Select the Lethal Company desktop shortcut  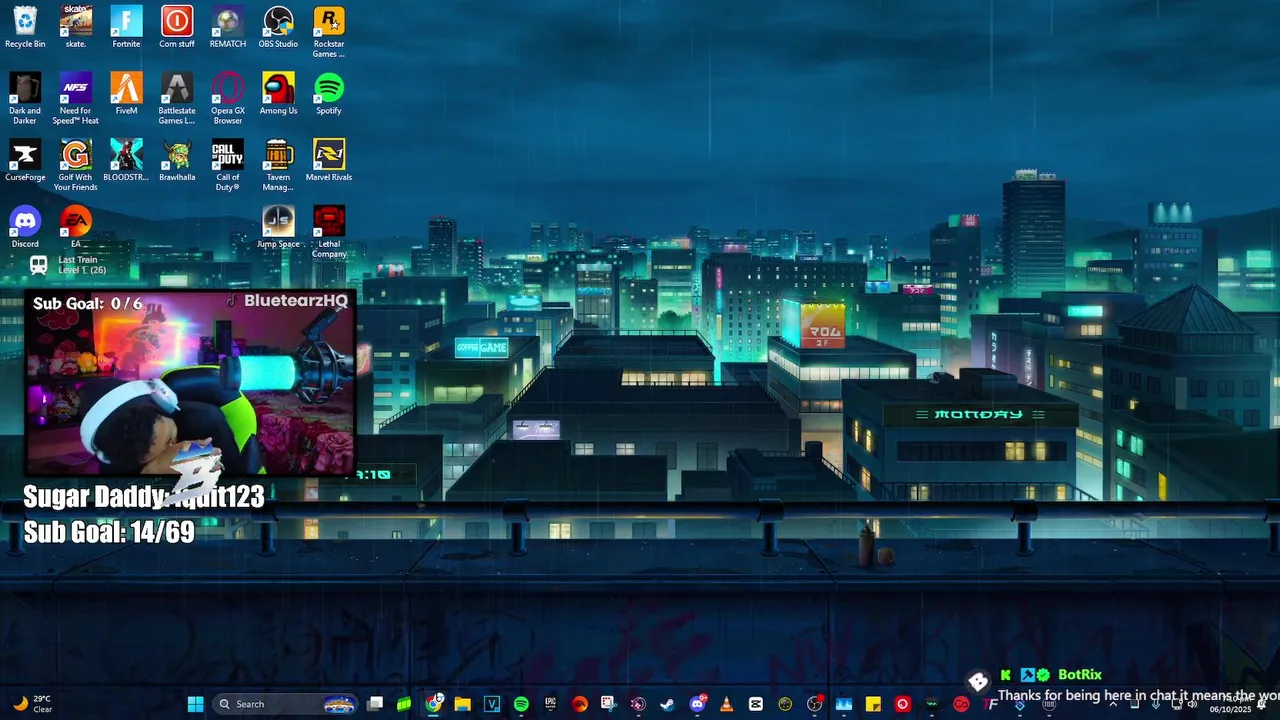[329, 232]
